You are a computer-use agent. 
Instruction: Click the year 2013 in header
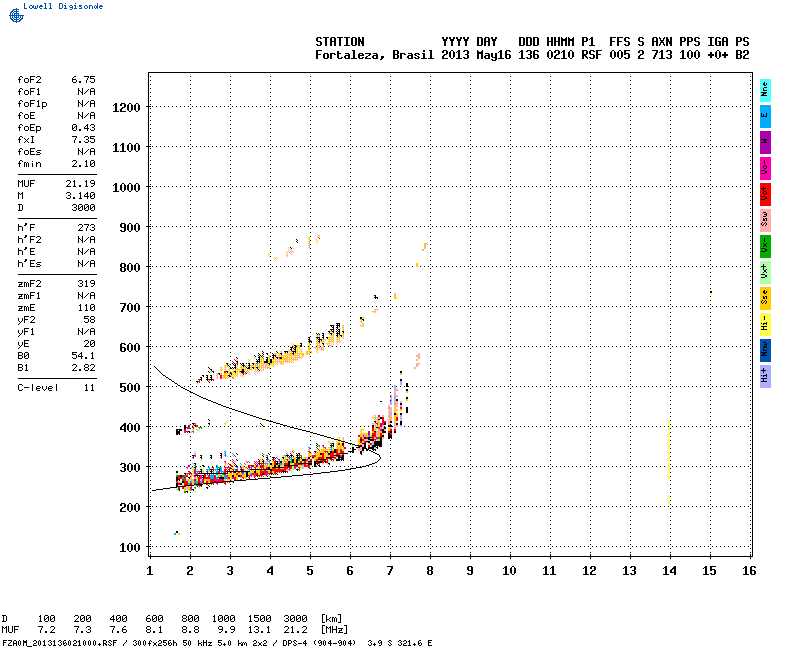[455, 55]
